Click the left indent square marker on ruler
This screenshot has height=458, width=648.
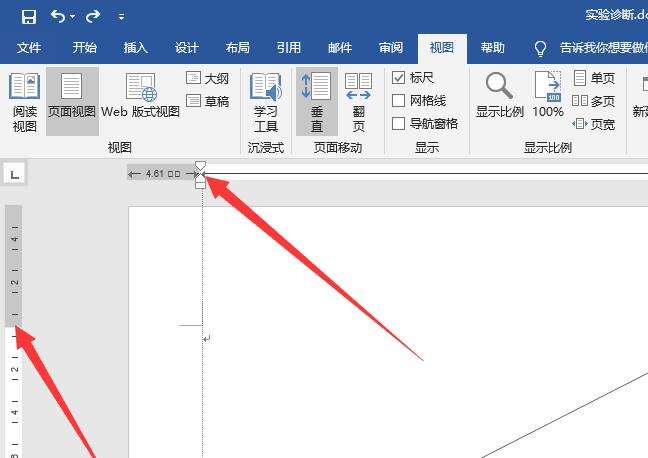[200, 185]
